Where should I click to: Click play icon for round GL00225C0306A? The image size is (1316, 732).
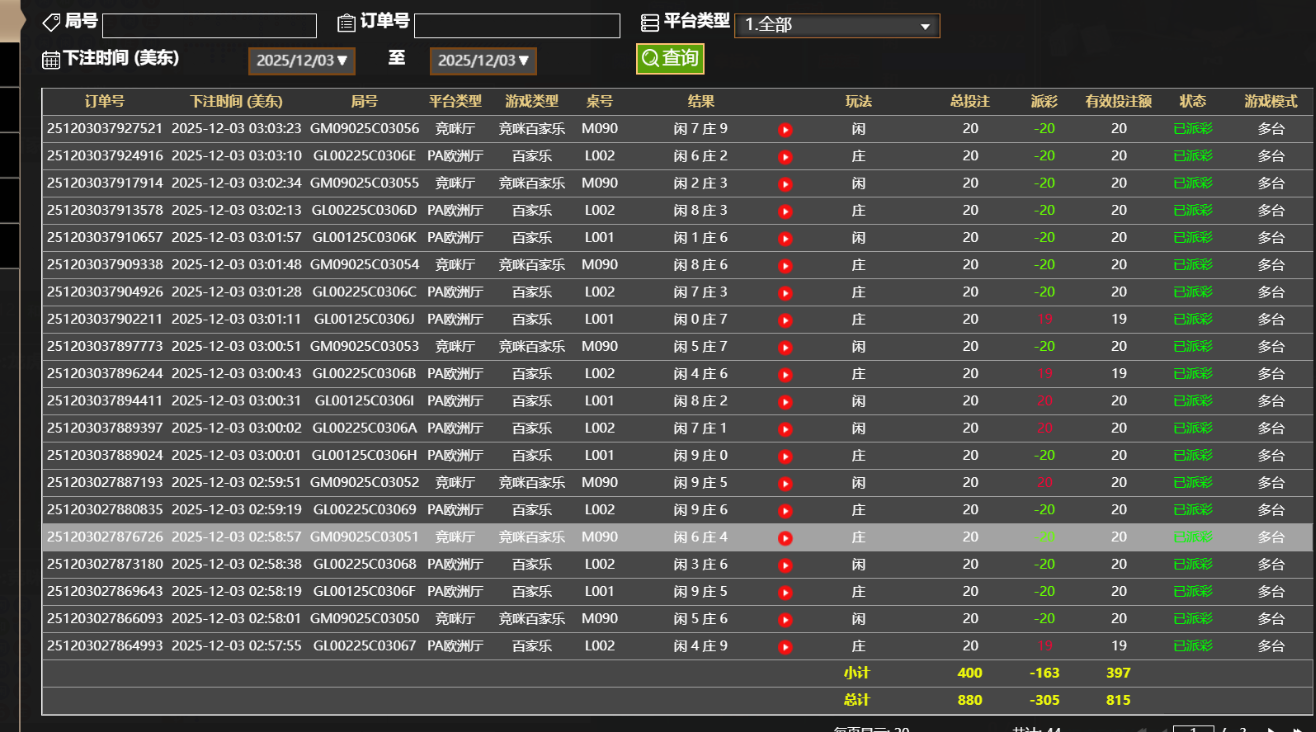click(x=785, y=429)
